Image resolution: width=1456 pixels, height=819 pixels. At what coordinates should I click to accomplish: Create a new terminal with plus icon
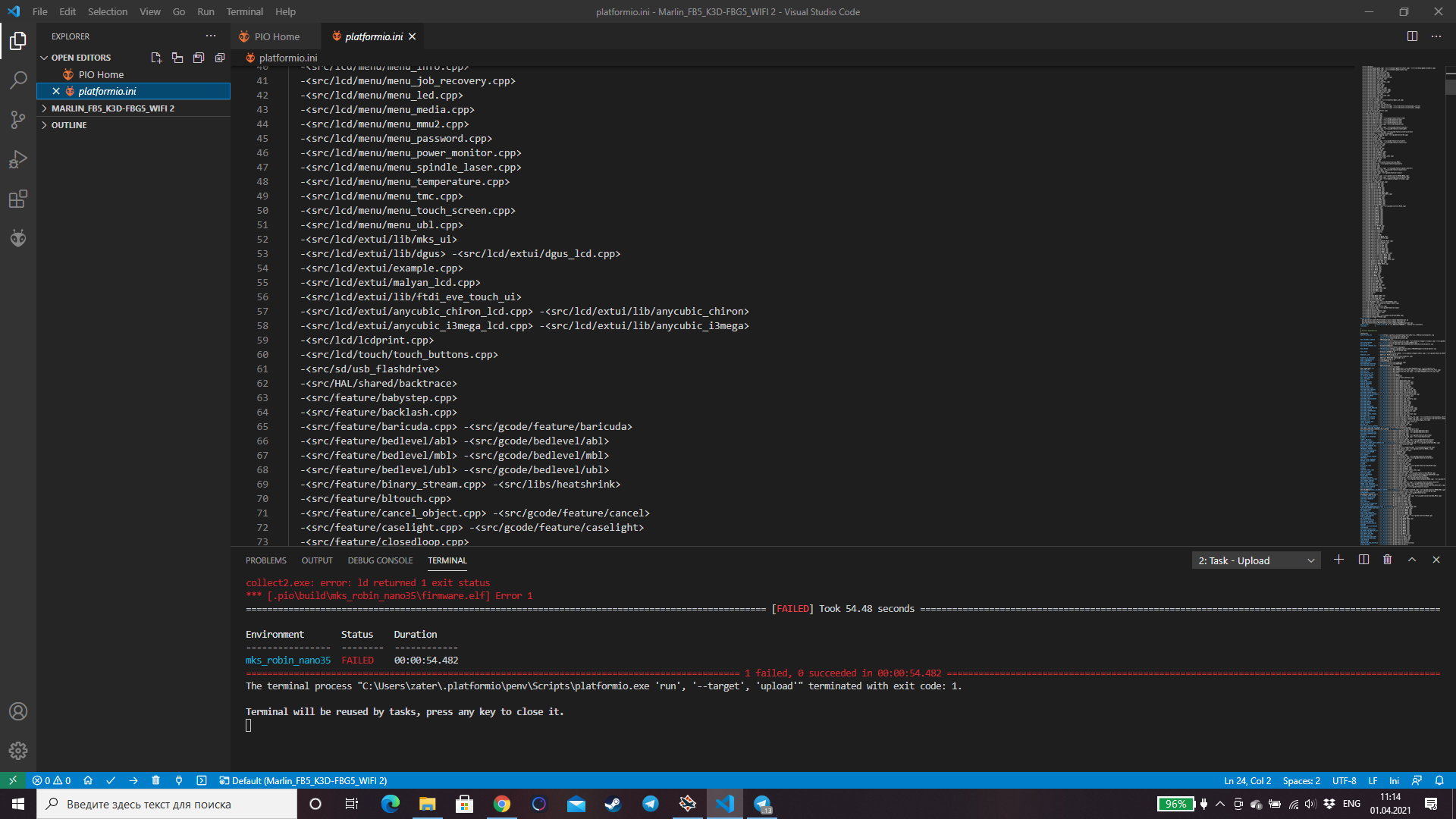click(1338, 560)
